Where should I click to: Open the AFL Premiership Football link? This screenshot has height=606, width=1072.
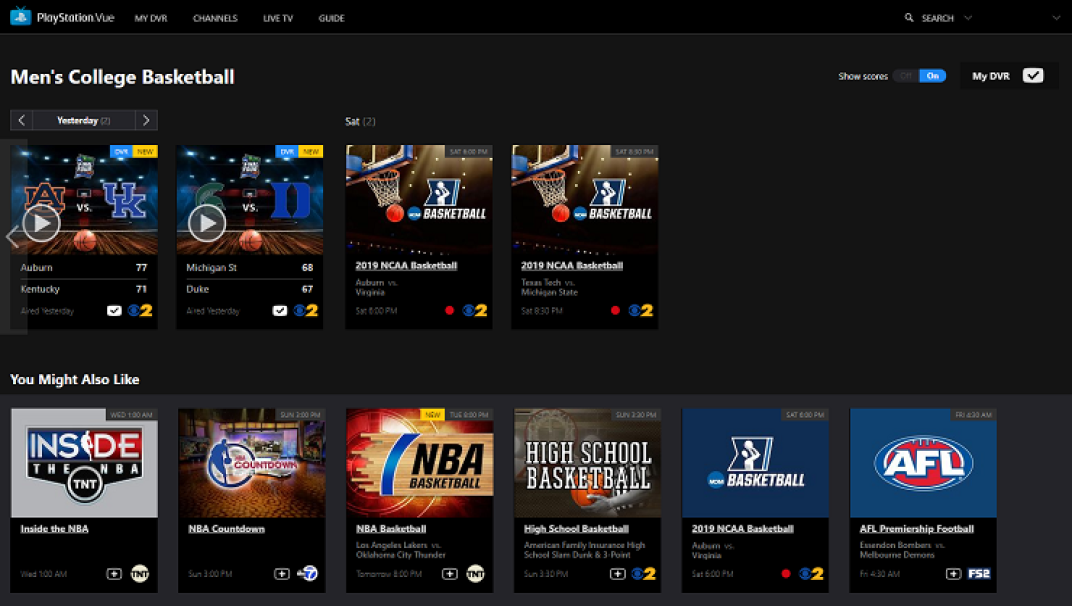(917, 529)
